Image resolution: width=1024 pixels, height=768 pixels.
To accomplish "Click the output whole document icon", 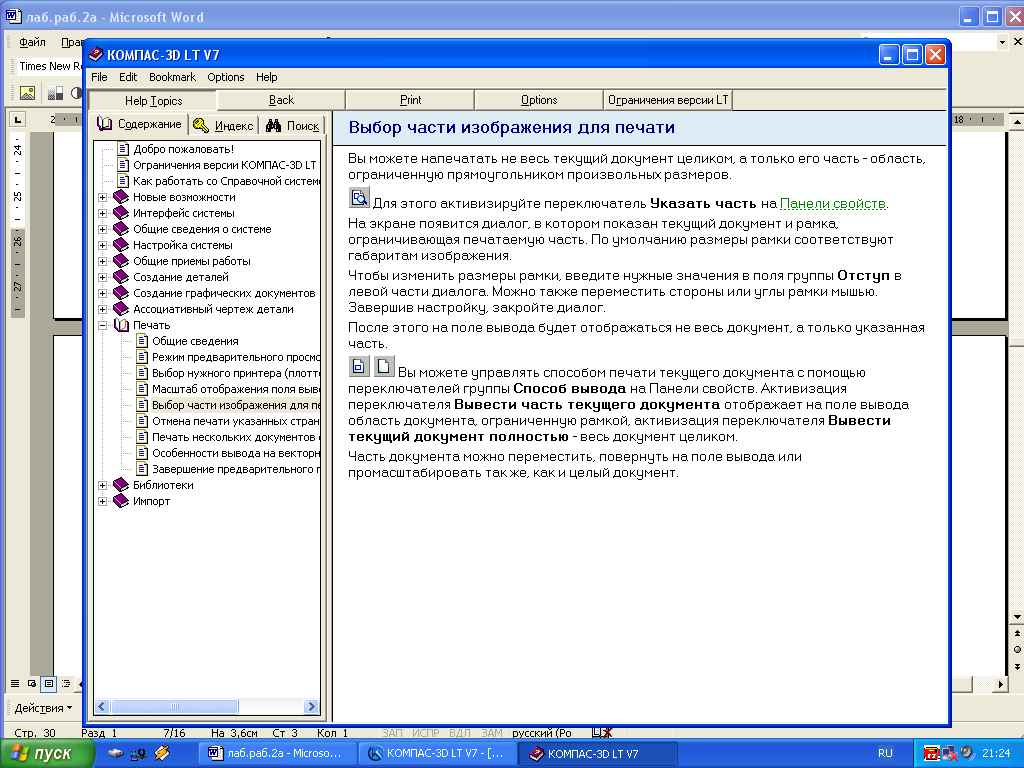I will 384,366.
